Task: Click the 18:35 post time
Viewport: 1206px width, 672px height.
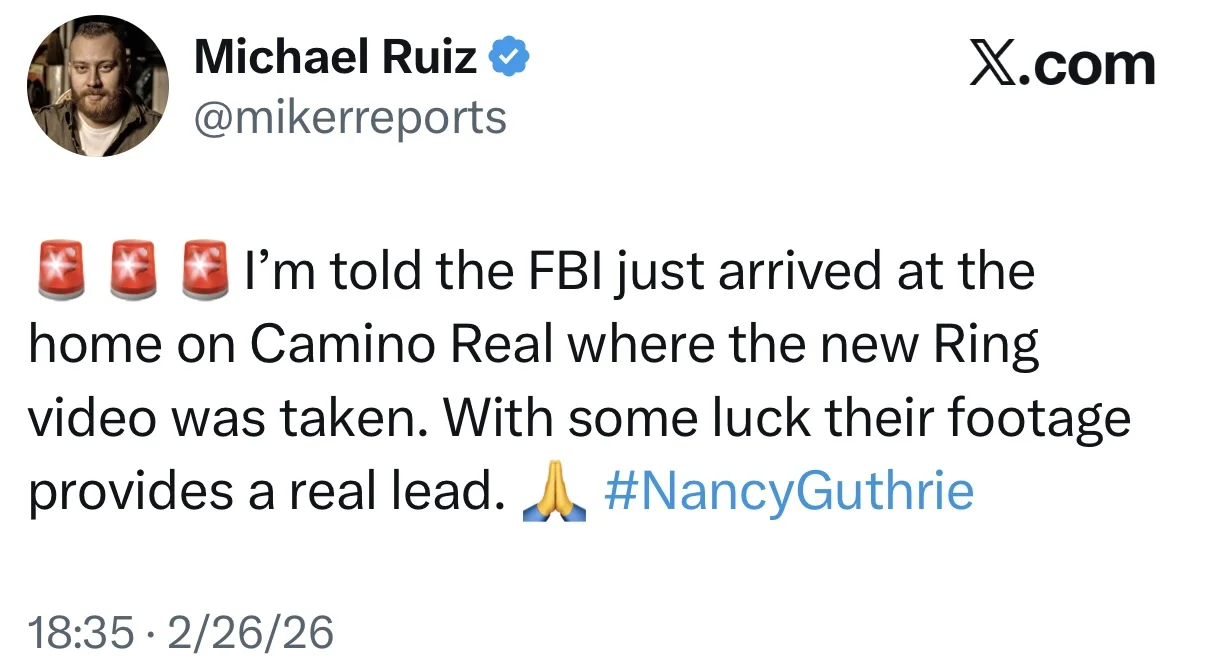Action: pyautogui.click(x=80, y=632)
